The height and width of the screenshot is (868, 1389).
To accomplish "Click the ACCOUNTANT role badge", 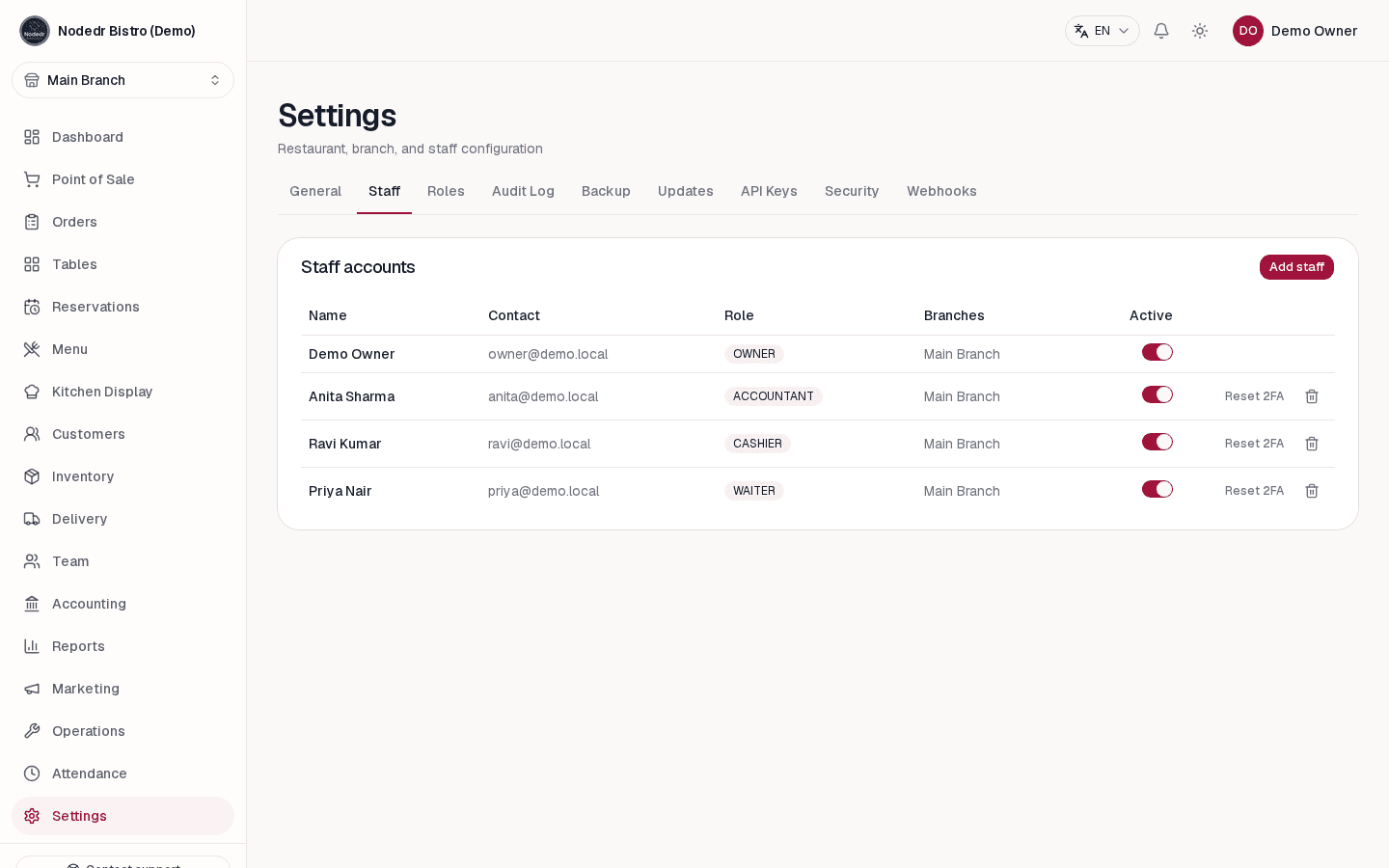I will pos(774,396).
